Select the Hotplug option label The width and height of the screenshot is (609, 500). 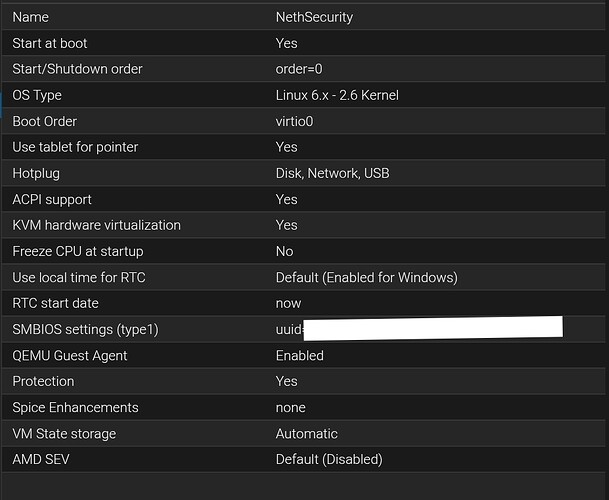tap(39, 173)
